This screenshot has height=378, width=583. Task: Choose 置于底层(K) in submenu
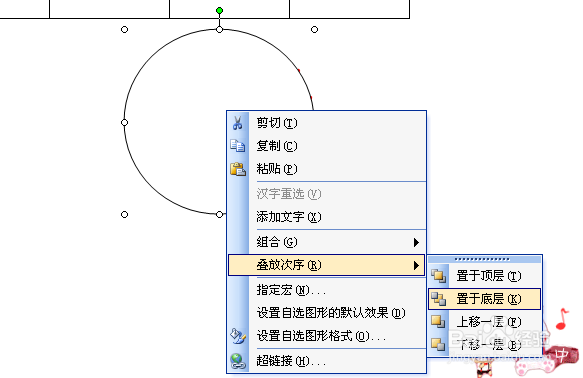coord(484,299)
